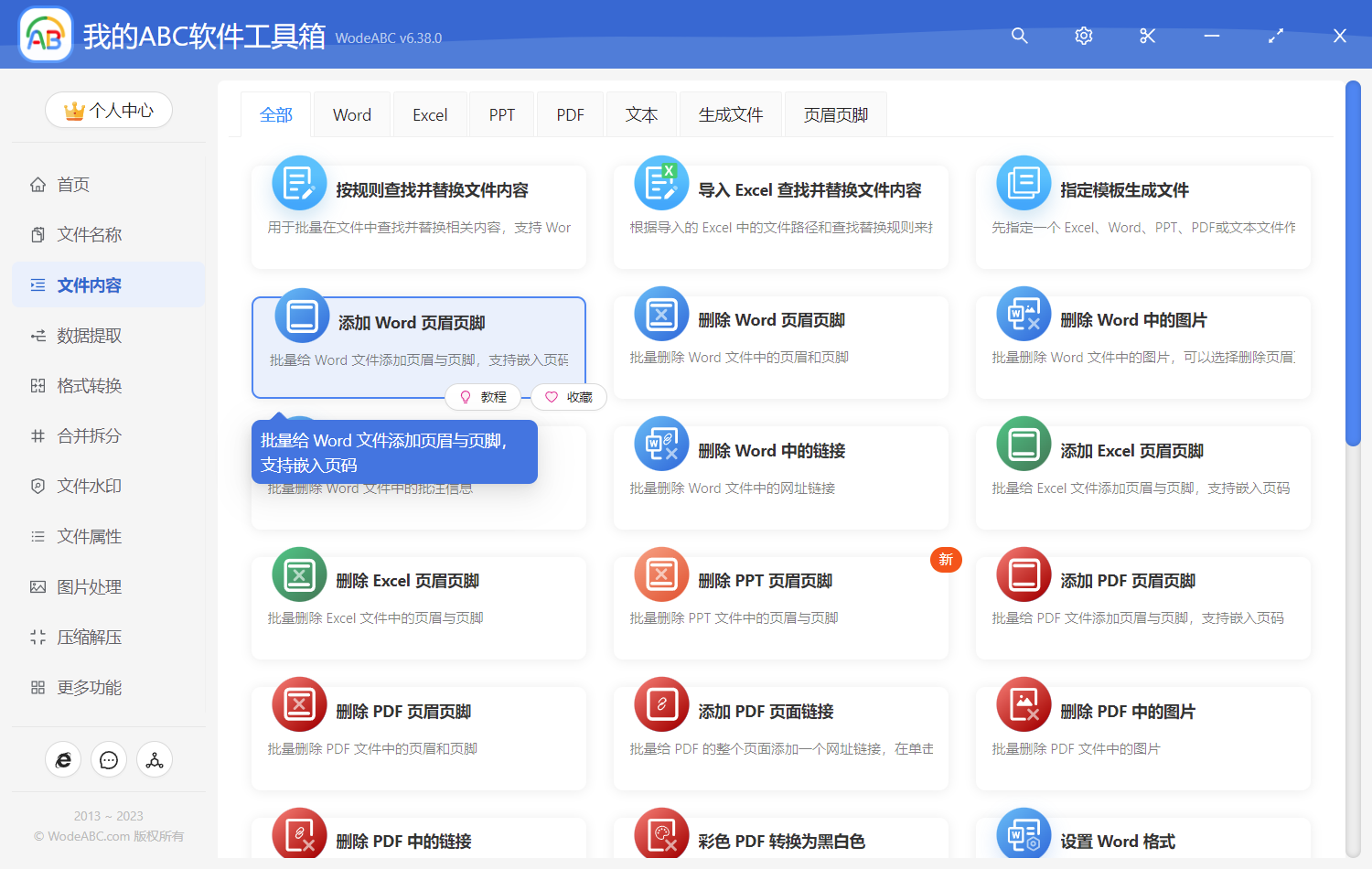This screenshot has width=1372, height=869.
Task: Click the 收藏 favorite button
Action: click(569, 397)
